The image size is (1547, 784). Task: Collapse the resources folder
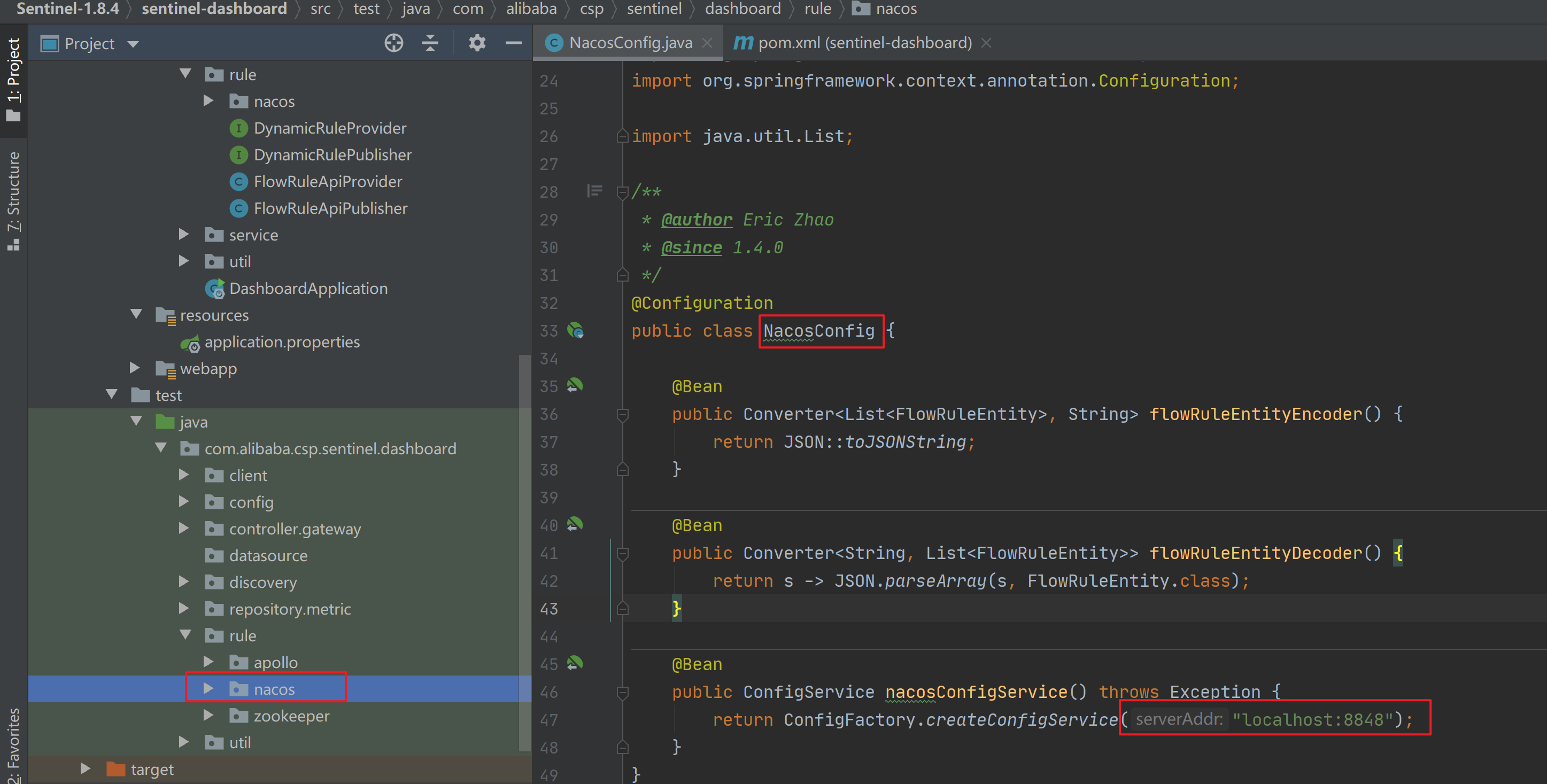point(136,314)
